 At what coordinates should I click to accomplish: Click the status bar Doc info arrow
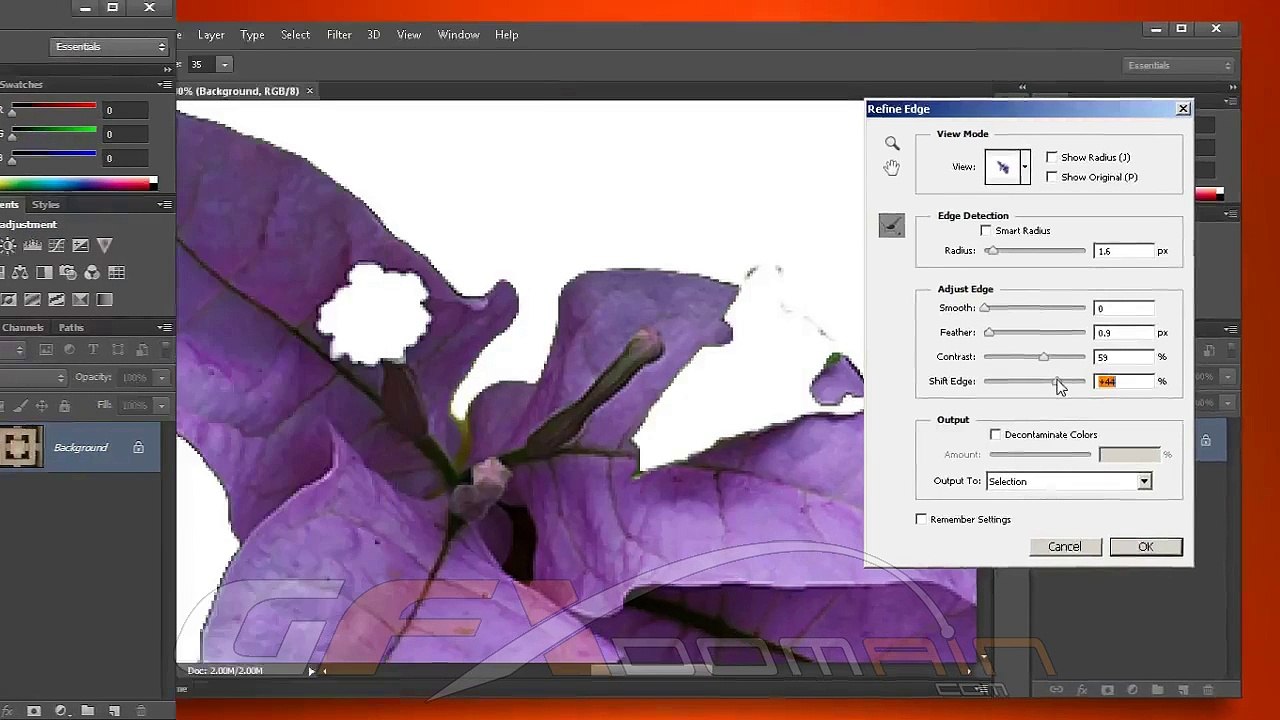coord(311,671)
